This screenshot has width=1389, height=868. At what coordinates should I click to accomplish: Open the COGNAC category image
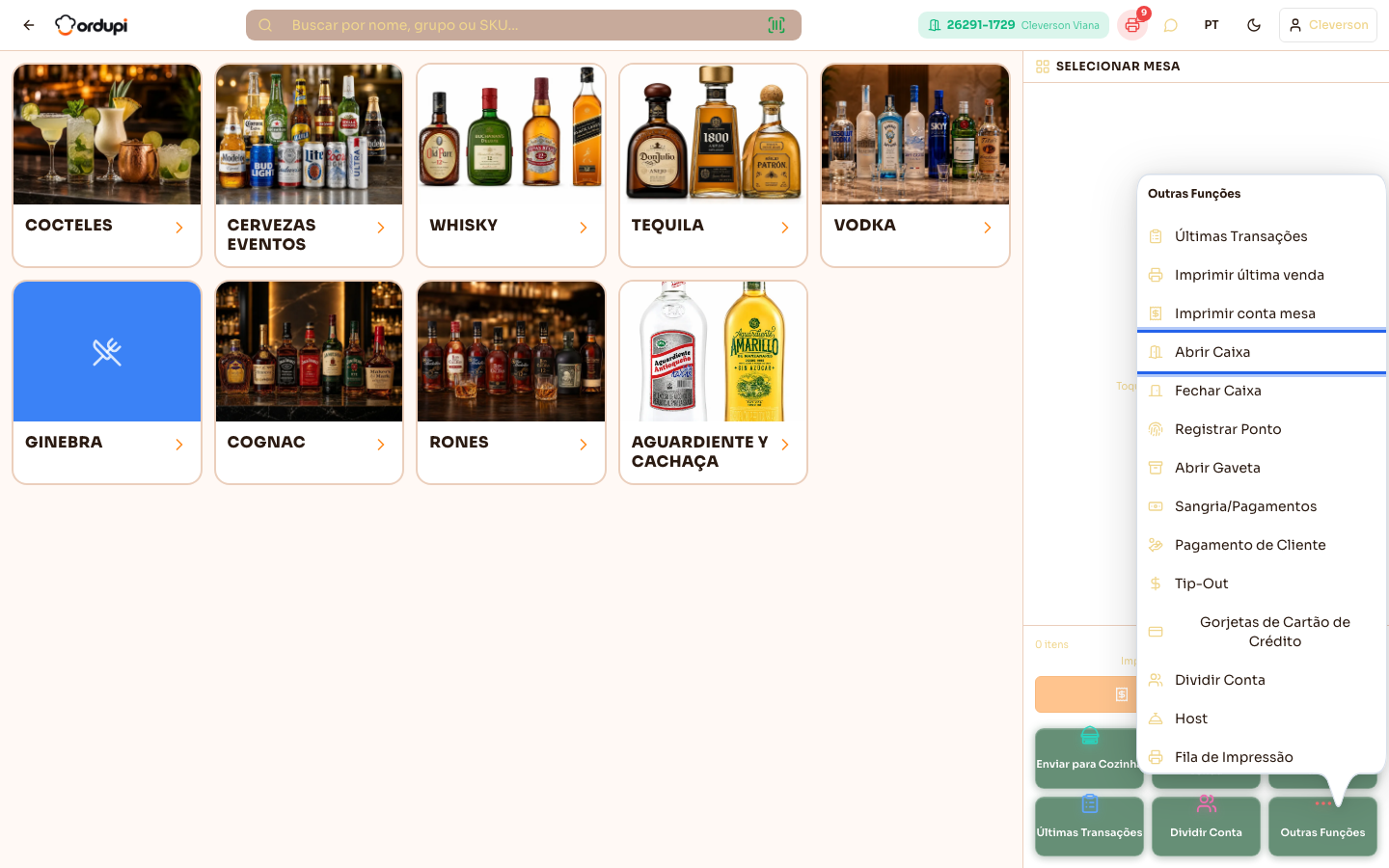309,351
